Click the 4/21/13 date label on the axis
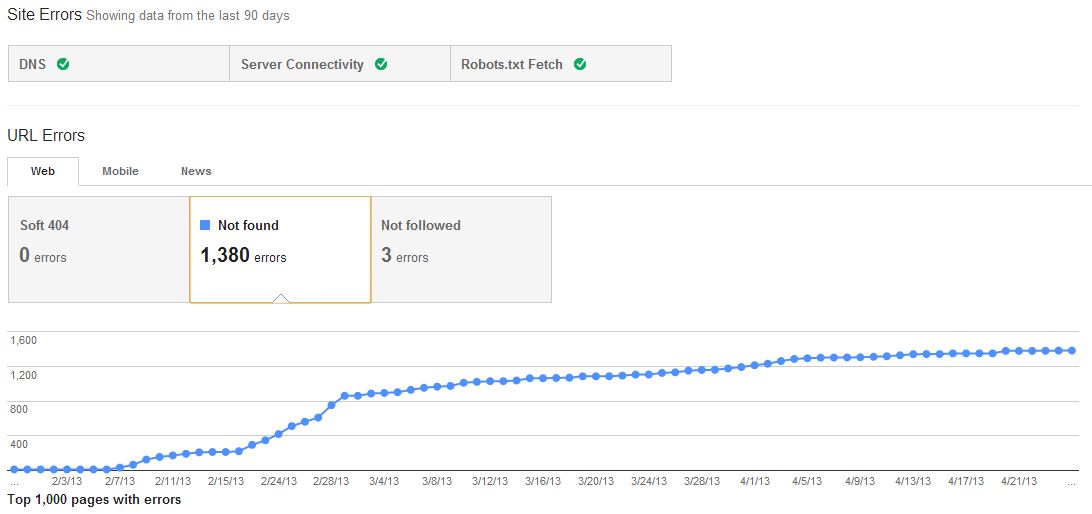The image size is (1092, 514). [x=1019, y=481]
